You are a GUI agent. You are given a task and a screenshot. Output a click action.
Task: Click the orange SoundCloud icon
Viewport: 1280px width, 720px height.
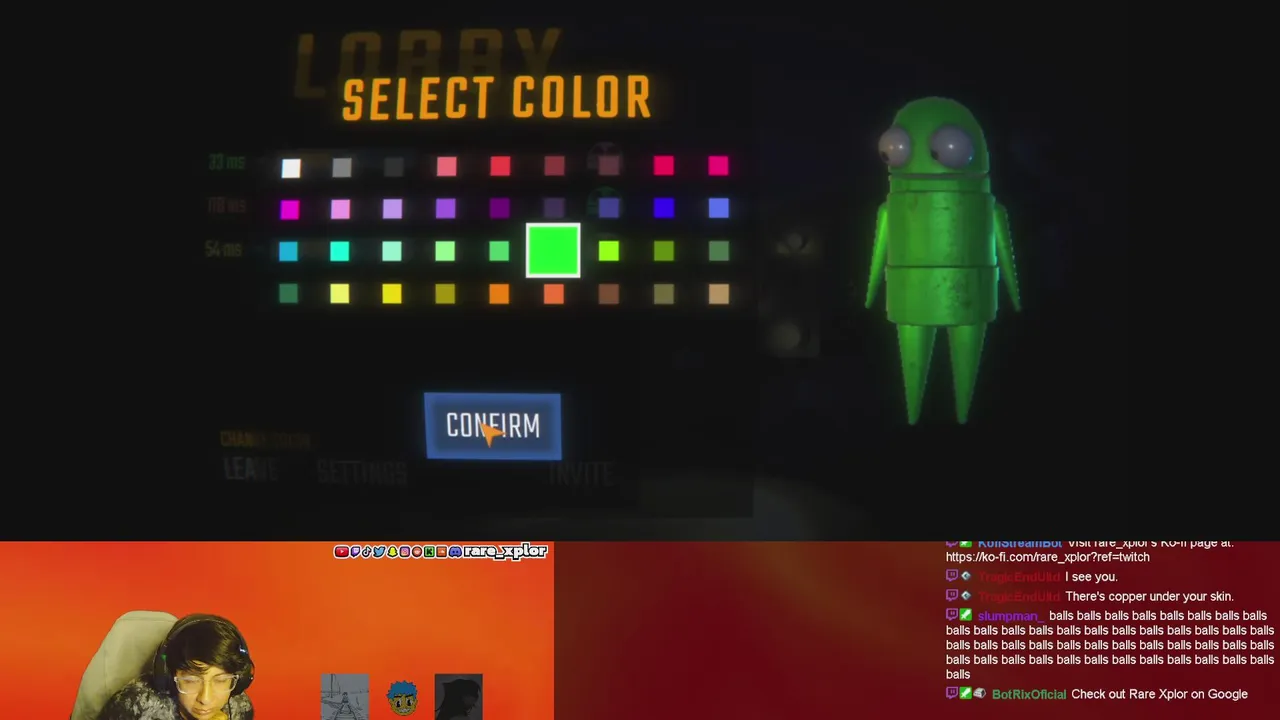(441, 552)
